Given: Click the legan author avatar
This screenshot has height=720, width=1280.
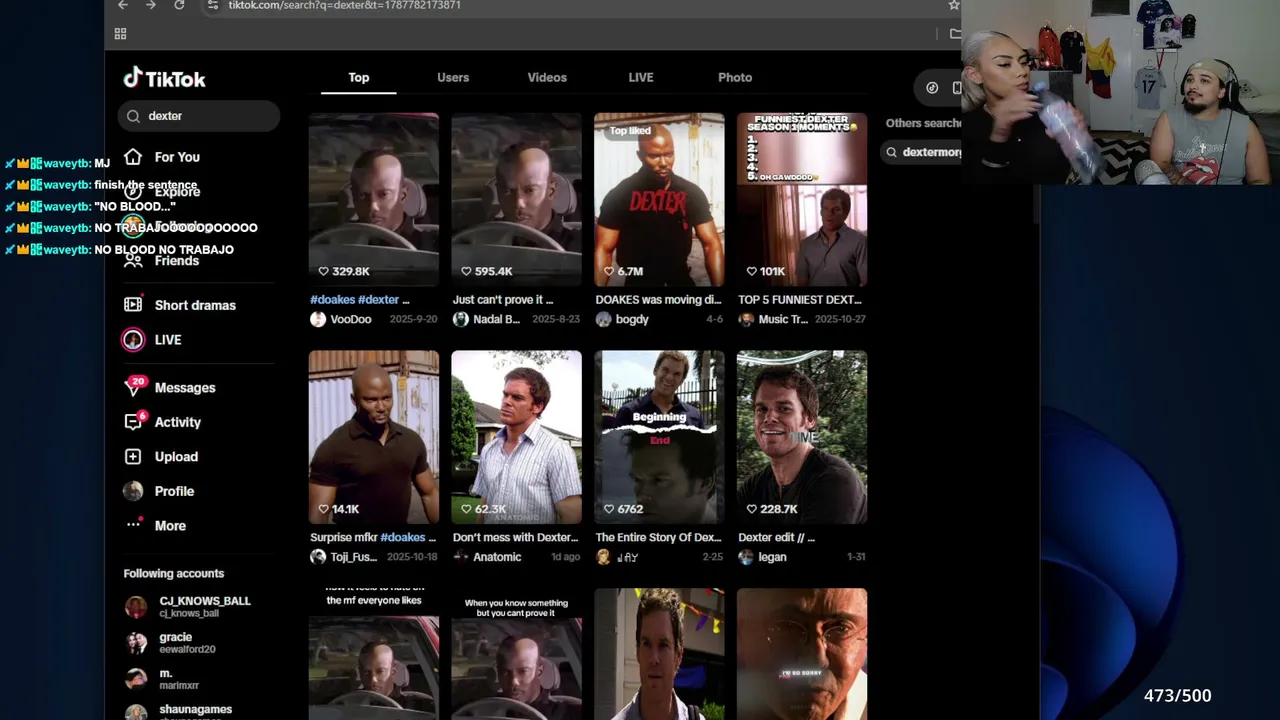Looking at the screenshot, I should click(x=746, y=557).
